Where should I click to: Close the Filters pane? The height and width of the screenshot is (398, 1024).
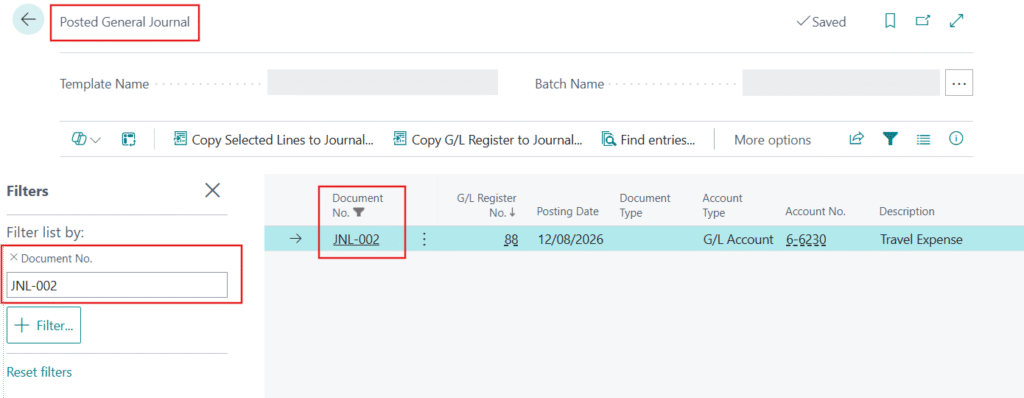point(212,190)
